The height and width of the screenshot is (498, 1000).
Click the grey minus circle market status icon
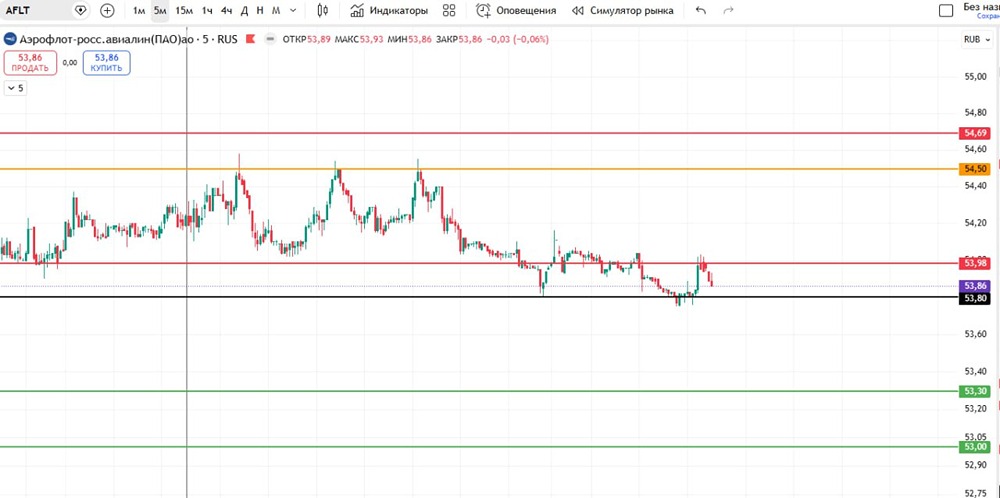pyautogui.click(x=270, y=40)
